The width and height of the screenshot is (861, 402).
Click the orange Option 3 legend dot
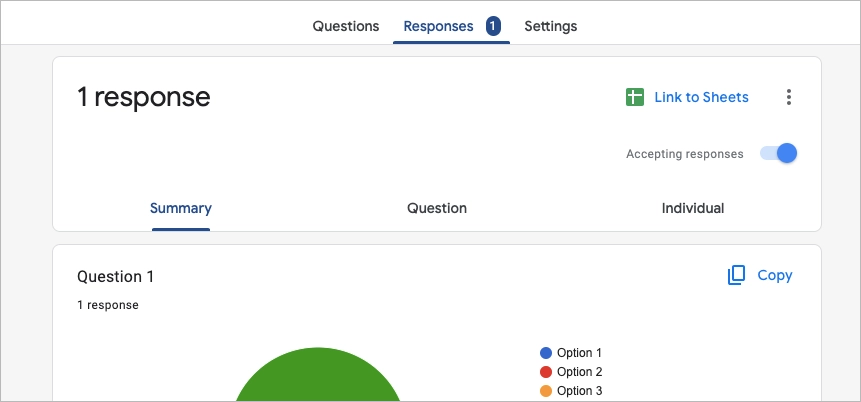546,391
